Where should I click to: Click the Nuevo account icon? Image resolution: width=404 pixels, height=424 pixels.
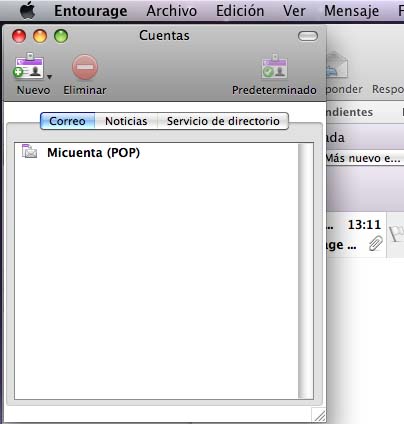(x=29, y=67)
